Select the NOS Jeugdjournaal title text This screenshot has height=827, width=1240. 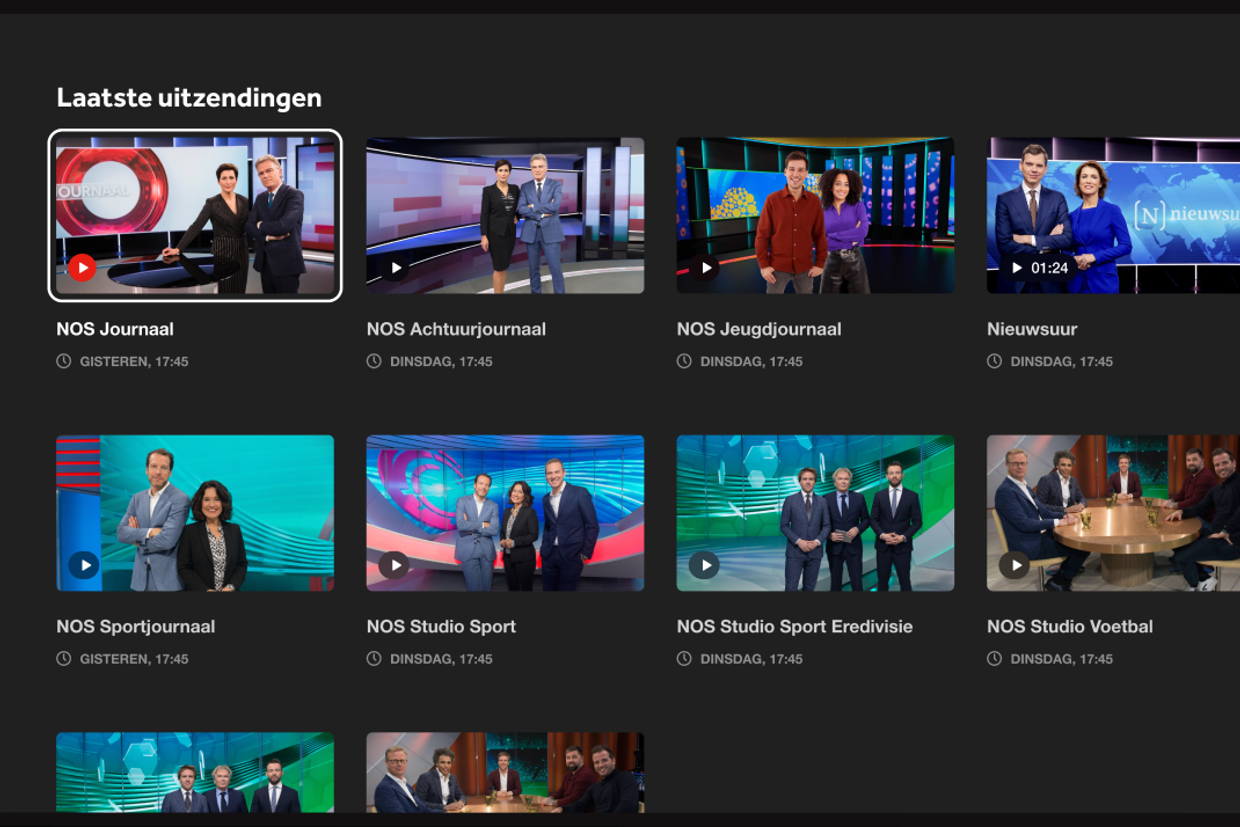pos(759,329)
